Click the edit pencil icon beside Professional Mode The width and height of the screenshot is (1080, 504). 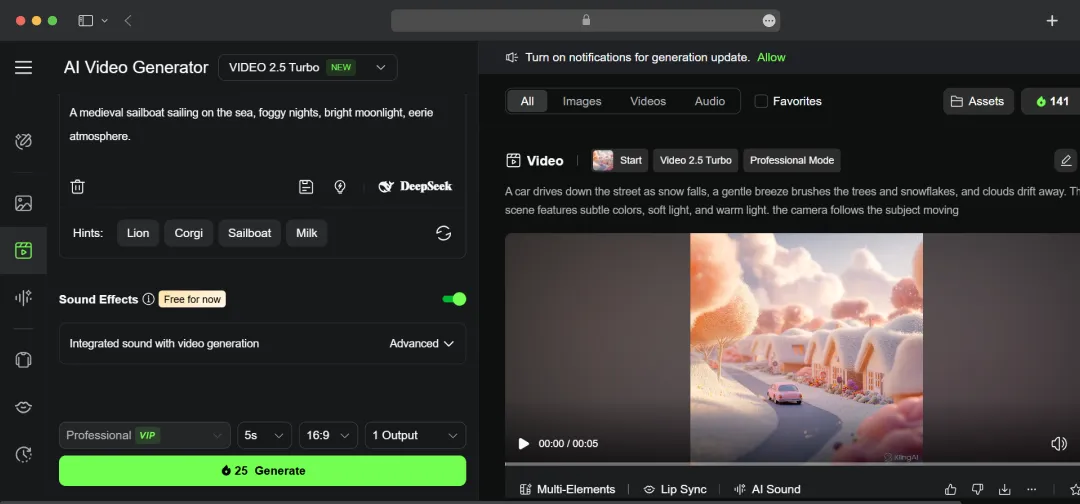coord(1066,160)
